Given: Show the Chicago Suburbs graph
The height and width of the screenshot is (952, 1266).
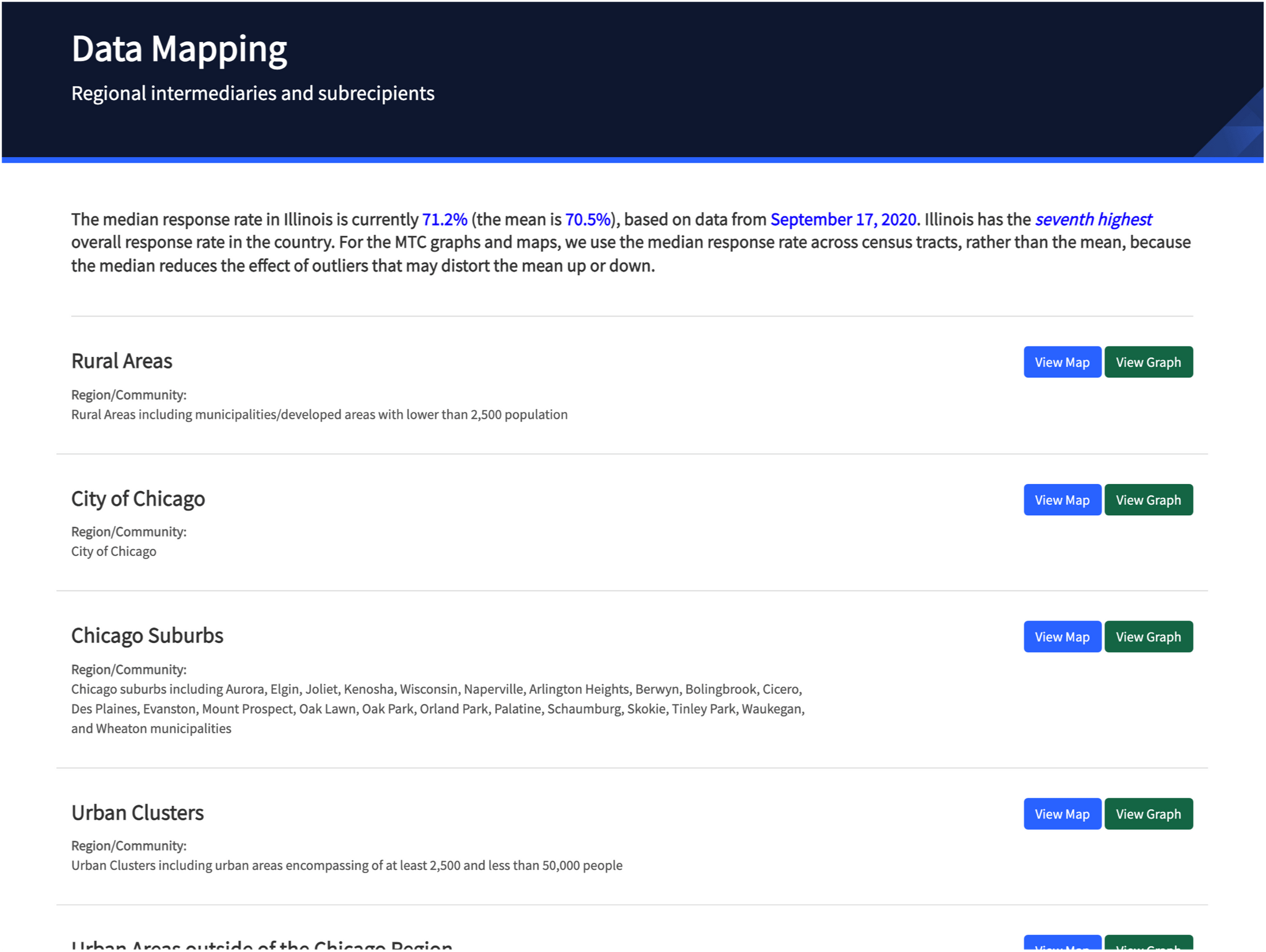Looking at the screenshot, I should (1149, 637).
